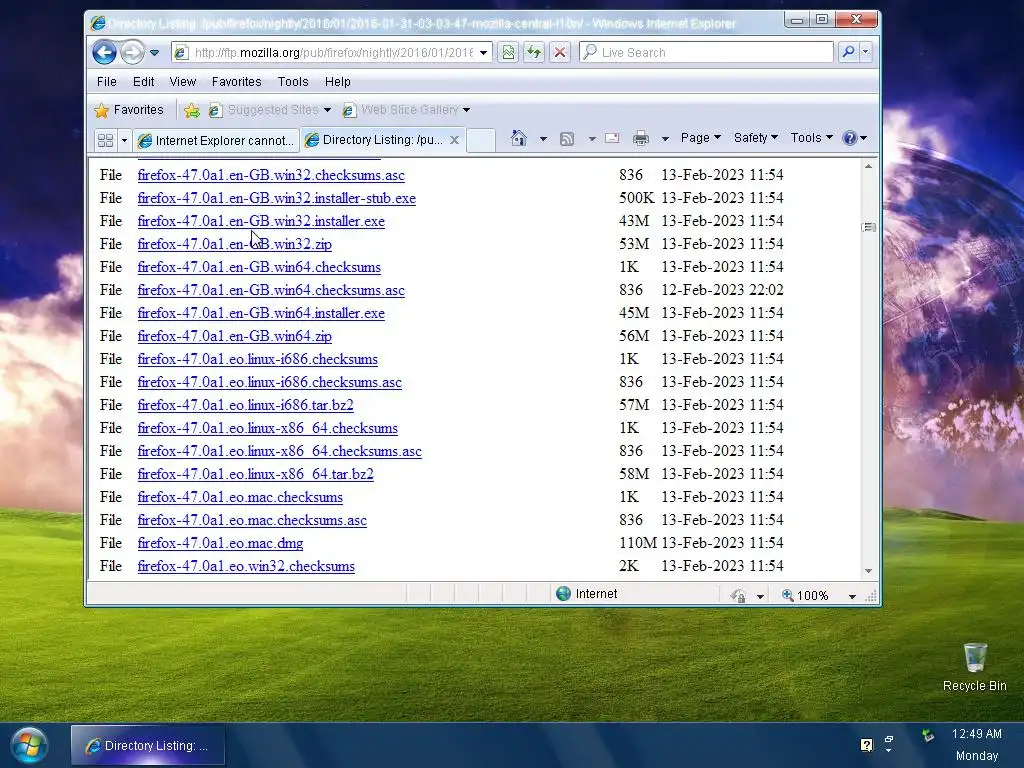
Task: Click the 100% zoom level button
Action: tap(805, 596)
